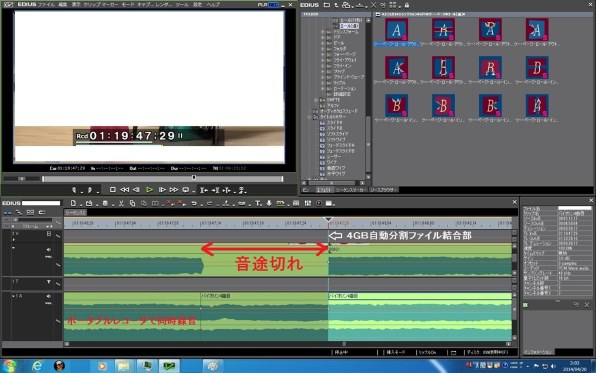The width and height of the screenshot is (596, 373).
Task: Switch to the シーケンスマーカー tab
Action: [x=351, y=189]
